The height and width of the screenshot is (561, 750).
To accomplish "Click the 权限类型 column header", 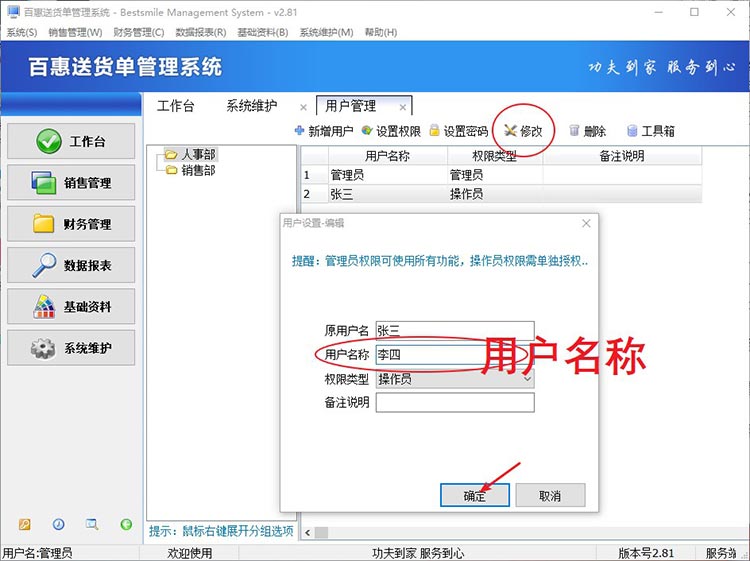I will pos(495,156).
